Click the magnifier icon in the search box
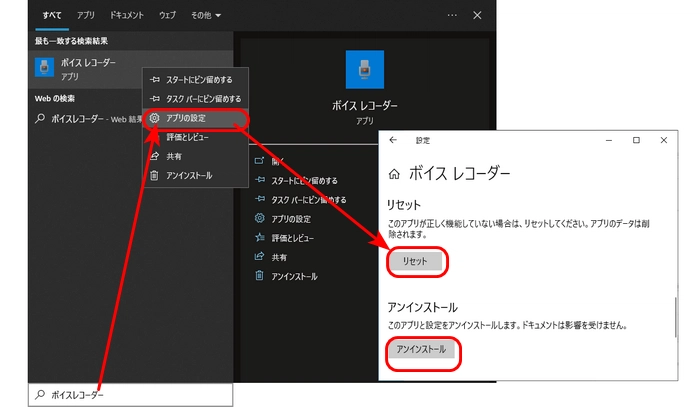700x407 pixels. click(40, 395)
